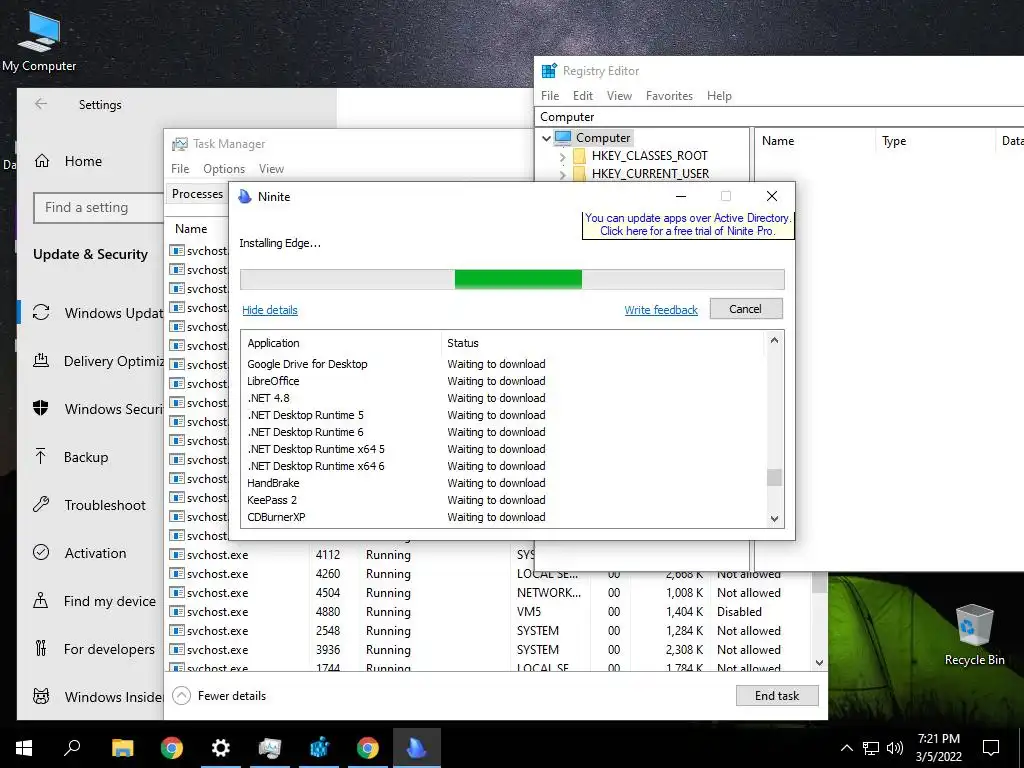This screenshot has width=1024, height=768.
Task: Open Windows Security settings page
Action: click(x=98, y=409)
